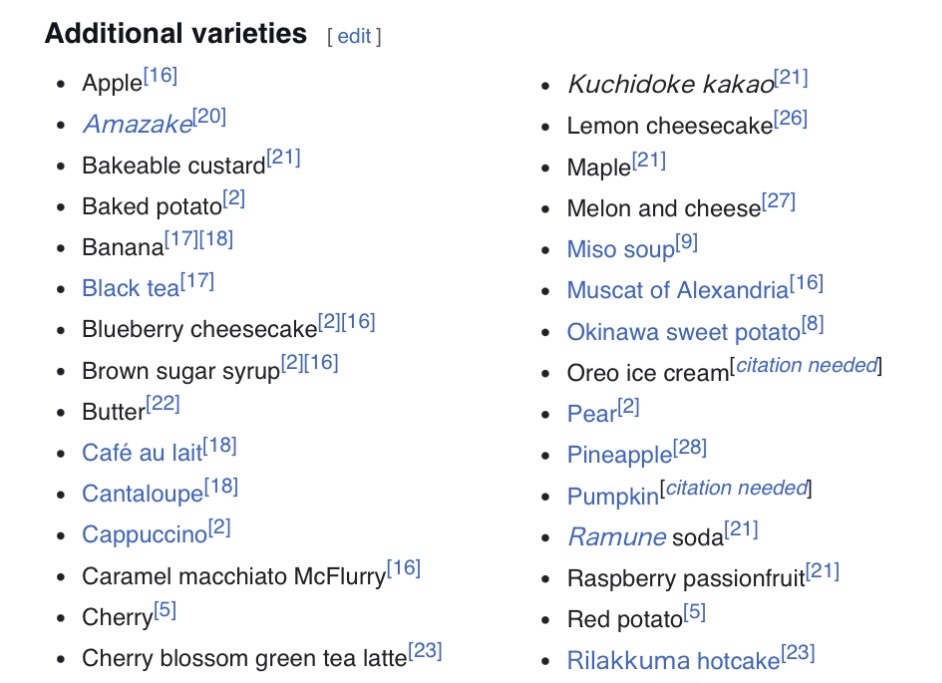
Task: Click the Cappuccino link
Action: [x=144, y=535]
